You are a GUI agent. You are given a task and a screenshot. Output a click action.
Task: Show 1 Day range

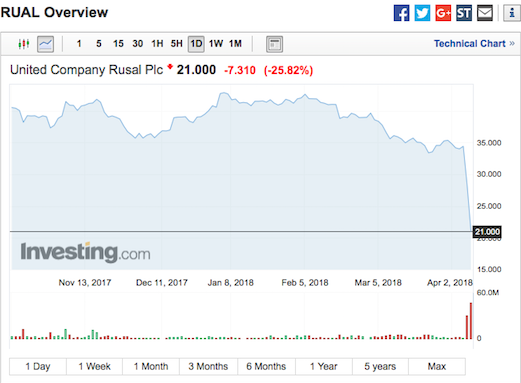[x=38, y=367]
